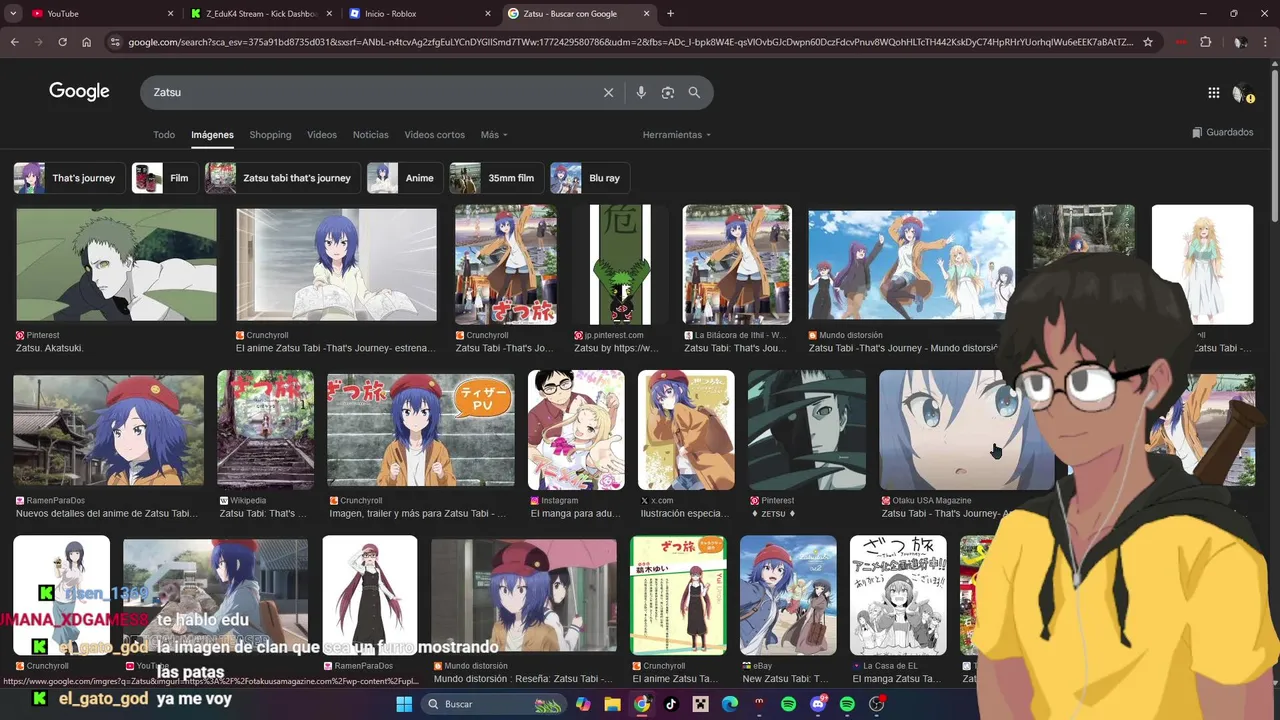1280x720 pixels.
Task: Click the browser address bar URL
Action: click(630, 42)
